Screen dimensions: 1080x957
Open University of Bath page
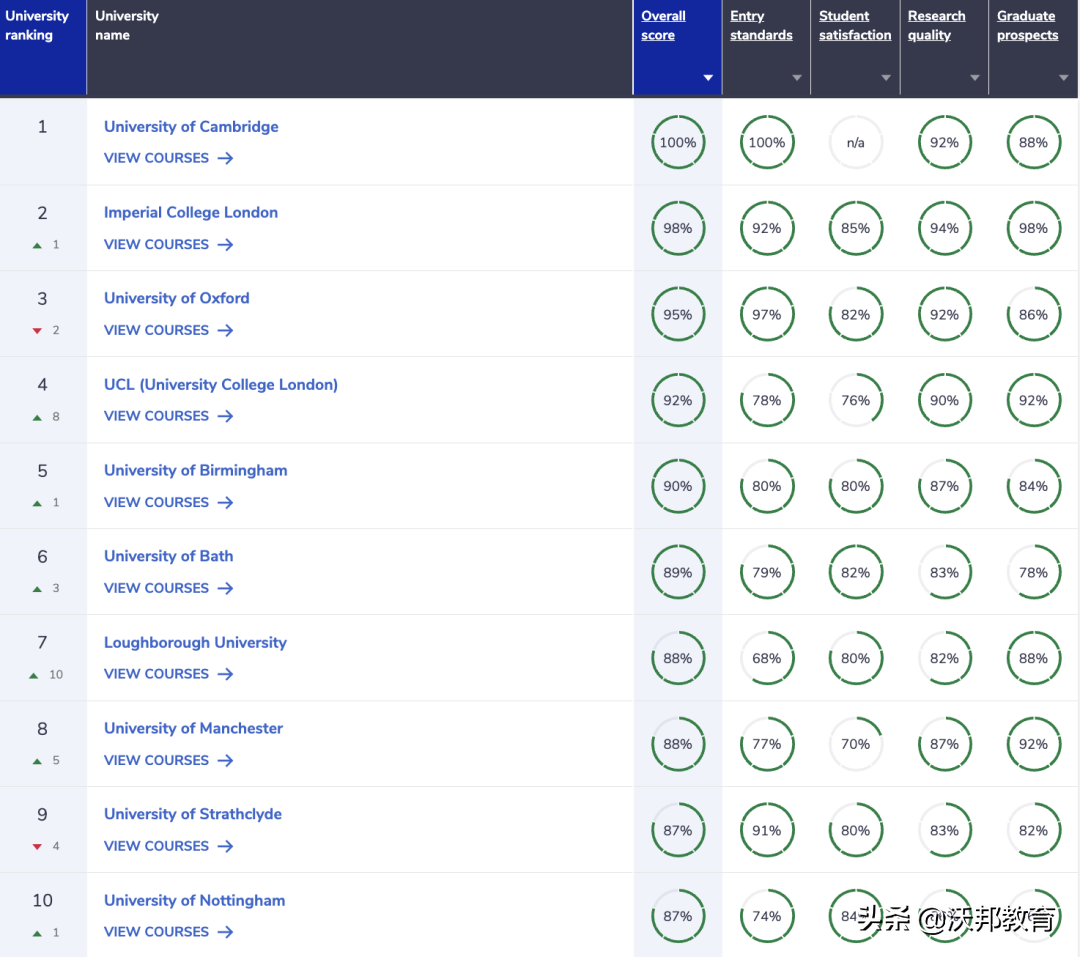pyautogui.click(x=168, y=556)
